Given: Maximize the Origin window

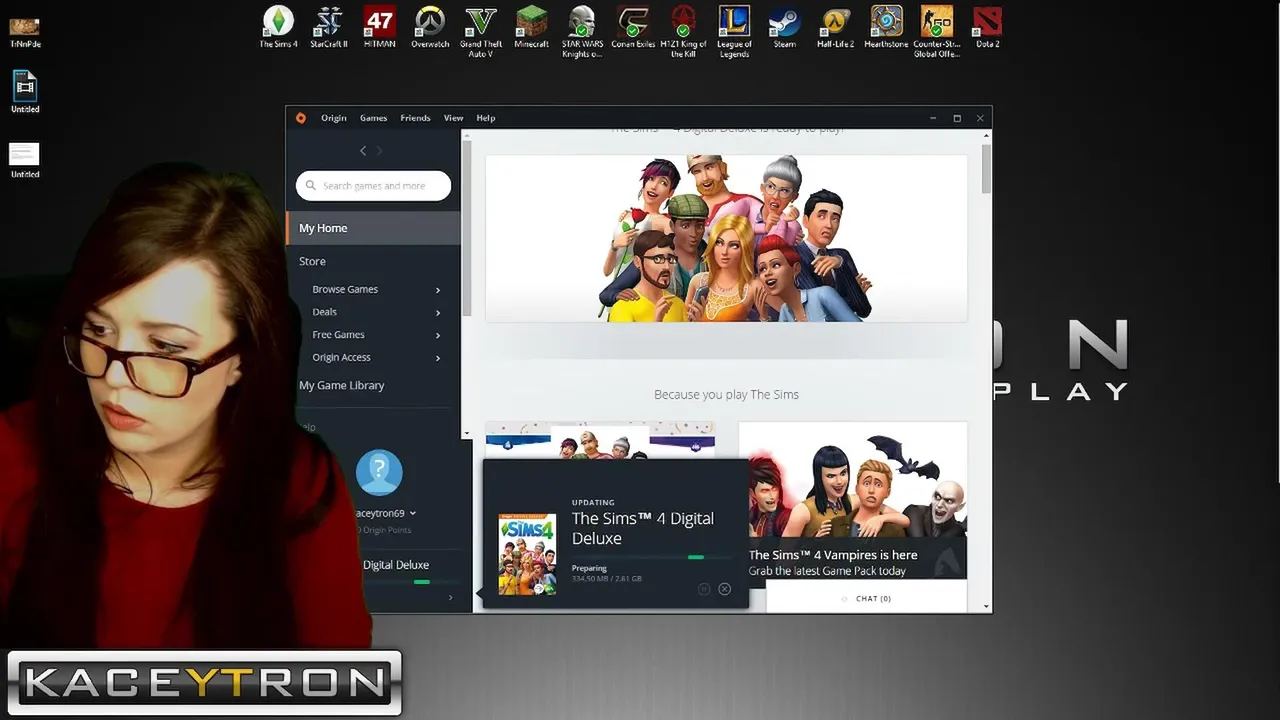Looking at the screenshot, I should (x=957, y=118).
